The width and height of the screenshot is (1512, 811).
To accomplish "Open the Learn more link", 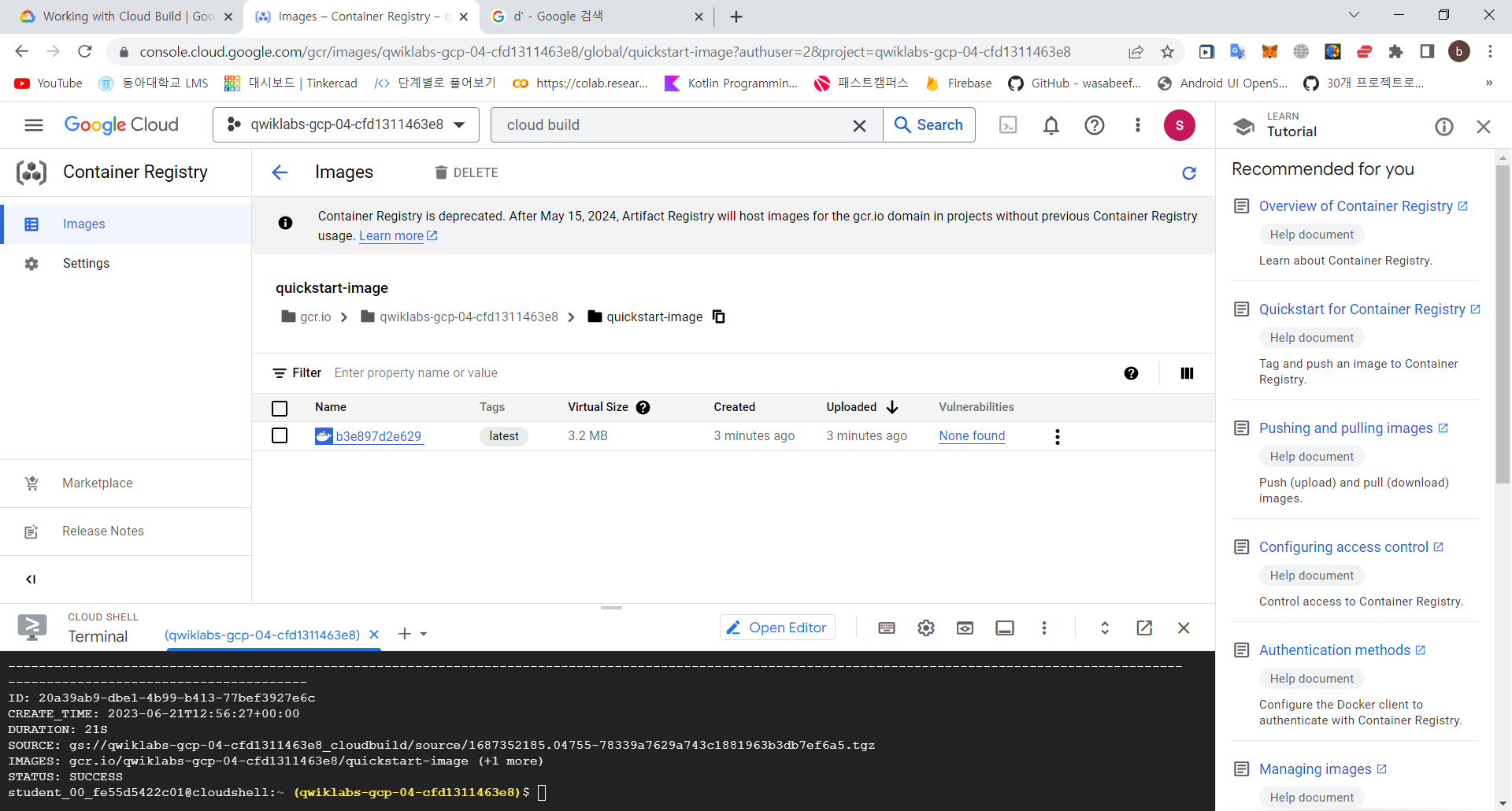I will pyautogui.click(x=398, y=236).
